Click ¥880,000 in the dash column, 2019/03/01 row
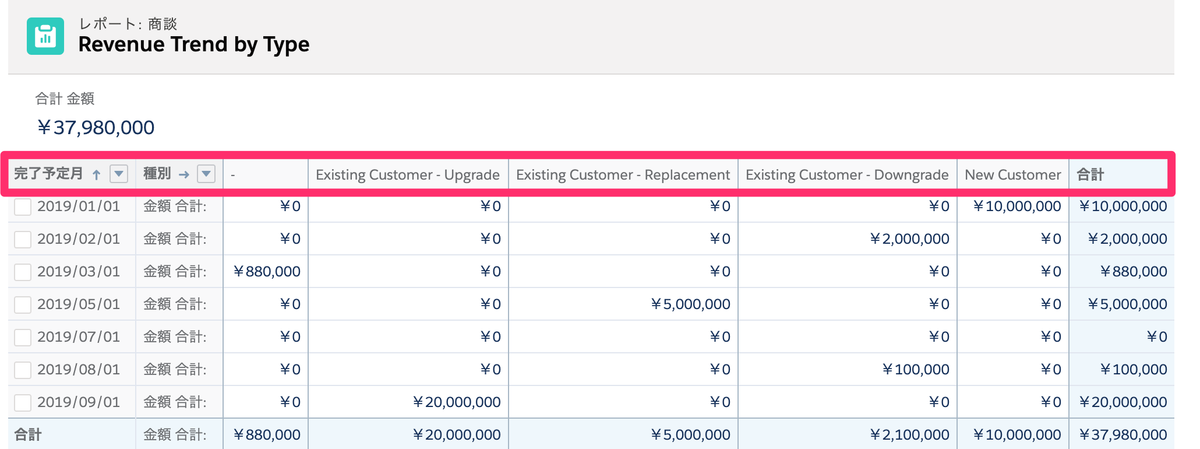Screen dimensions: 1200x449 coord(267,272)
